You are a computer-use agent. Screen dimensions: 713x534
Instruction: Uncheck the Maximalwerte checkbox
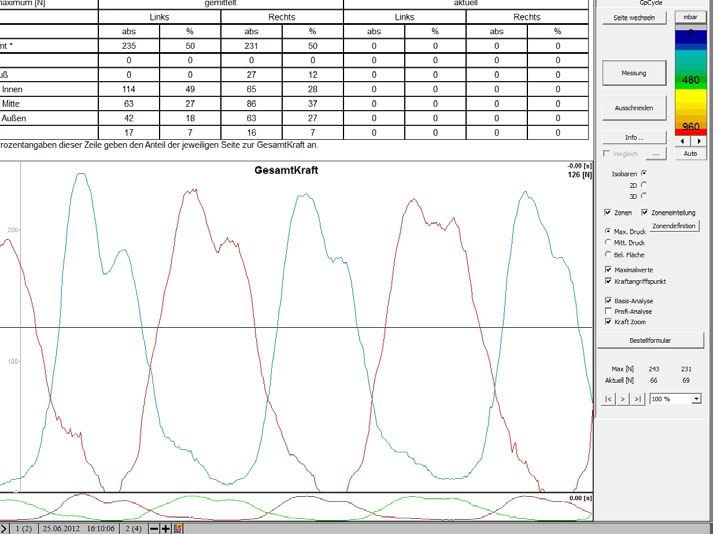coord(608,269)
